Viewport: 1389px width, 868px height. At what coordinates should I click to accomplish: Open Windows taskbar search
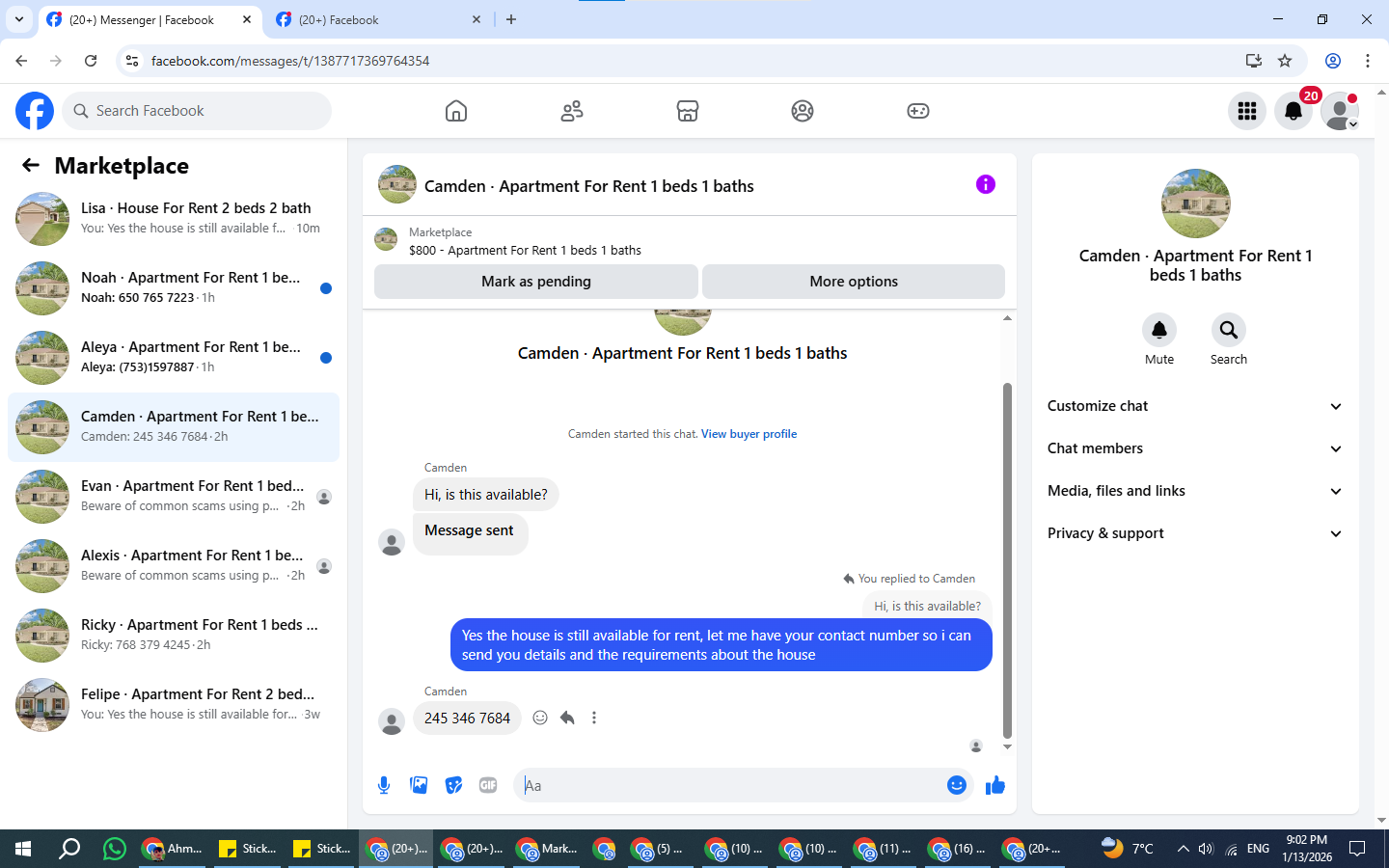pyautogui.click(x=69, y=849)
